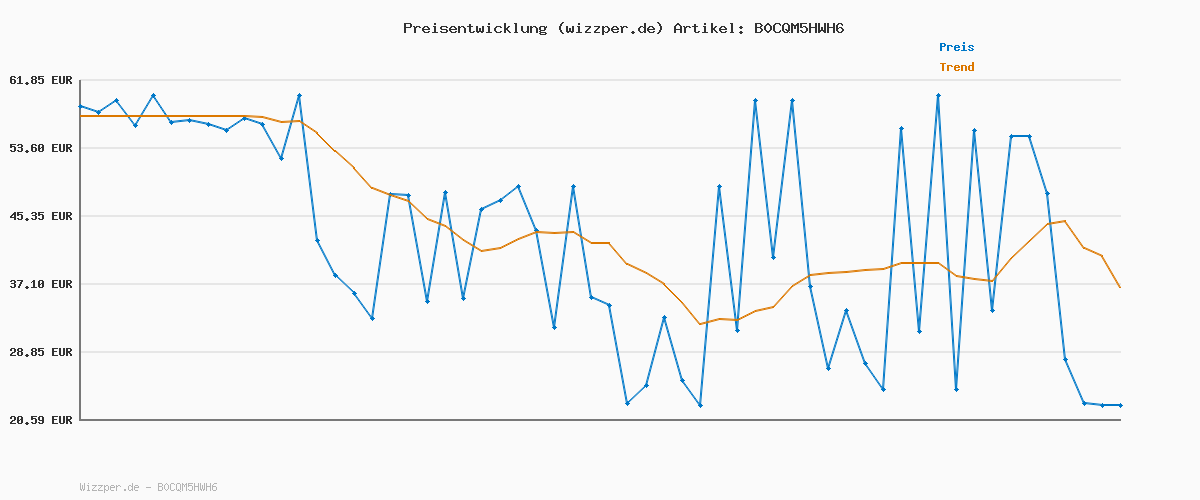Viewport: 1200px width, 500px height.
Task: Select the last blue price point at right
Action: point(1120,405)
